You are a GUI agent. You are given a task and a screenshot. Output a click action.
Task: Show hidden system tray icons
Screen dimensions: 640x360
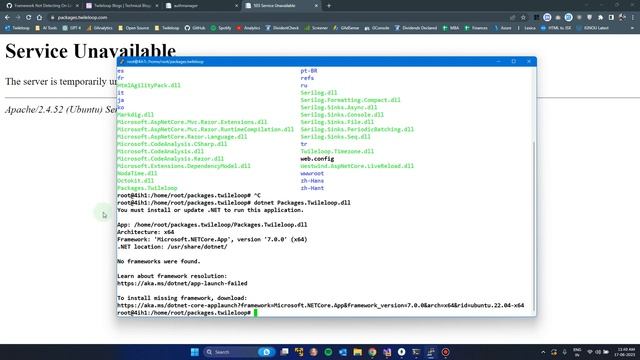543,352
